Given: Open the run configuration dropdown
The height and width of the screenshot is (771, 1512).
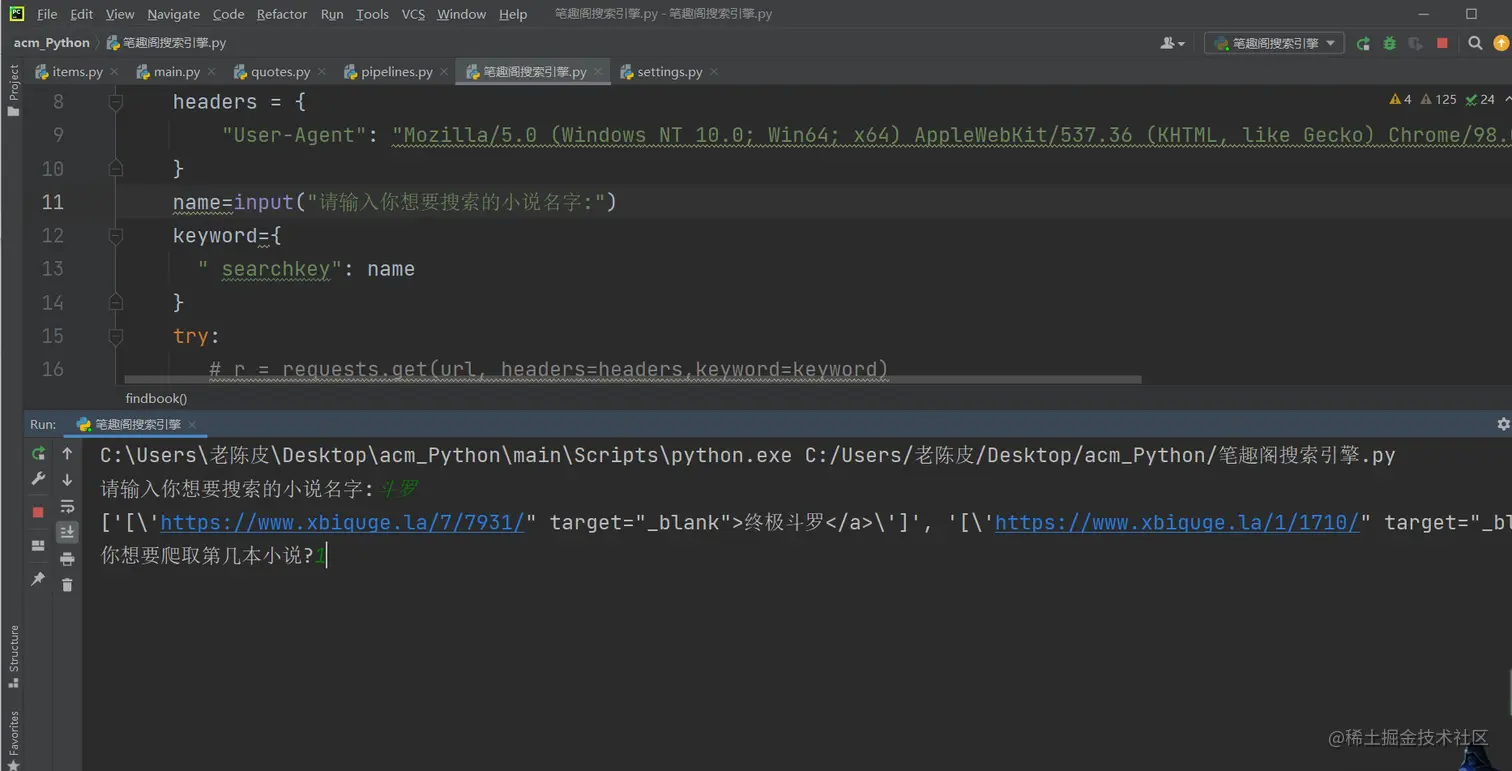Looking at the screenshot, I should 1274,43.
